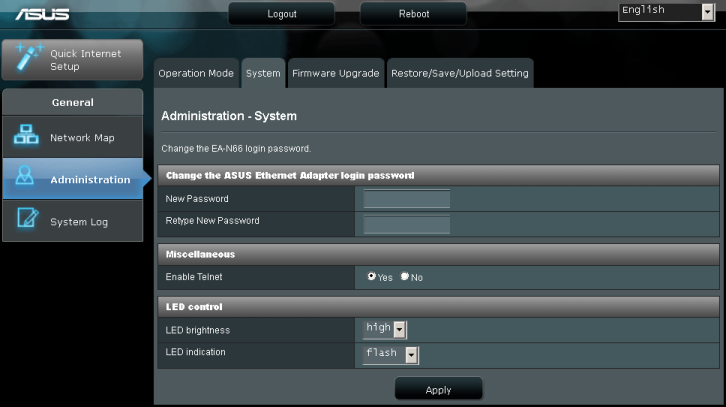The width and height of the screenshot is (726, 407).
Task: Click the Network Map icon
Action: (26, 134)
